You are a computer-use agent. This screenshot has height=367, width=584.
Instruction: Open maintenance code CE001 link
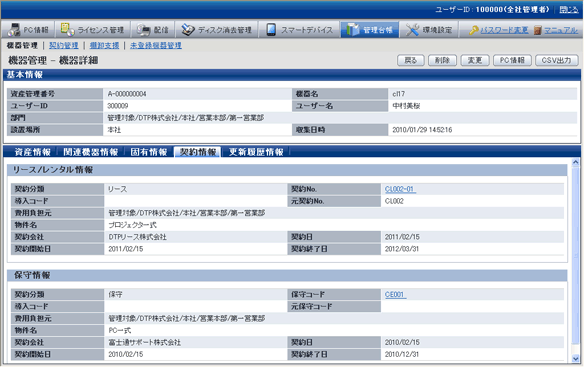click(x=395, y=295)
